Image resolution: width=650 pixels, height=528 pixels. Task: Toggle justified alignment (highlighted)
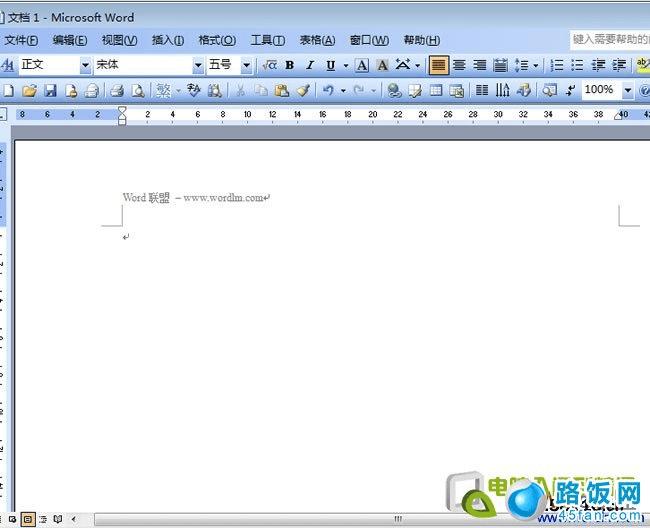pos(439,65)
